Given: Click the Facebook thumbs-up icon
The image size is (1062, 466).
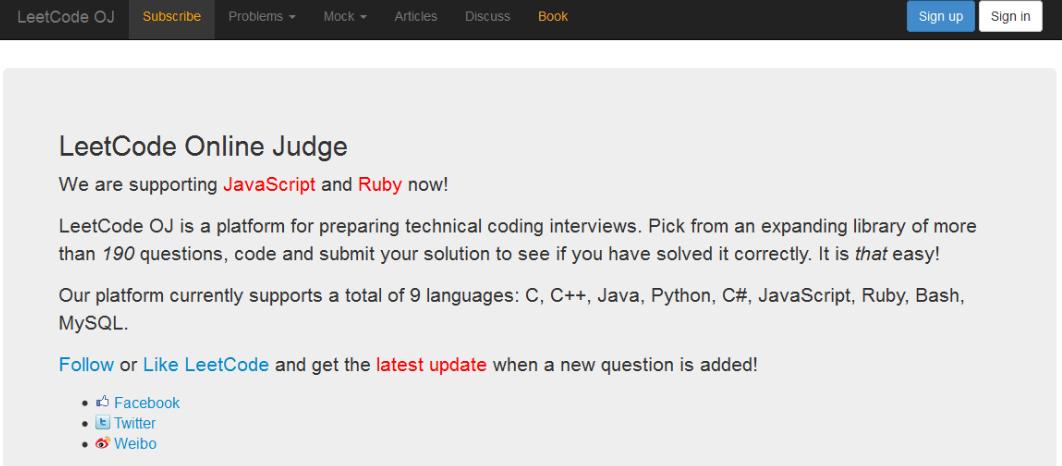Looking at the screenshot, I should pyautogui.click(x=104, y=403).
